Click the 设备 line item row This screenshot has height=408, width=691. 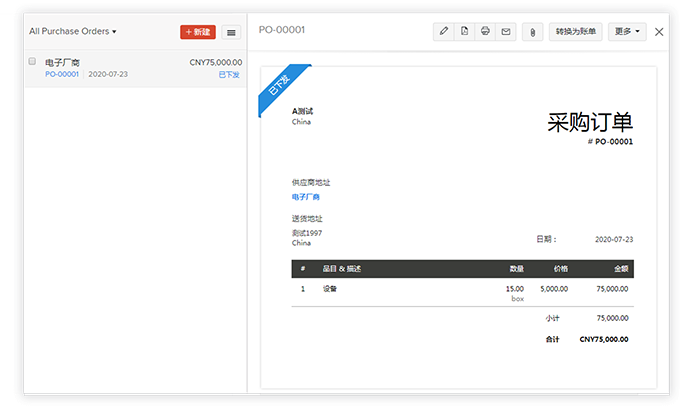[330, 289]
